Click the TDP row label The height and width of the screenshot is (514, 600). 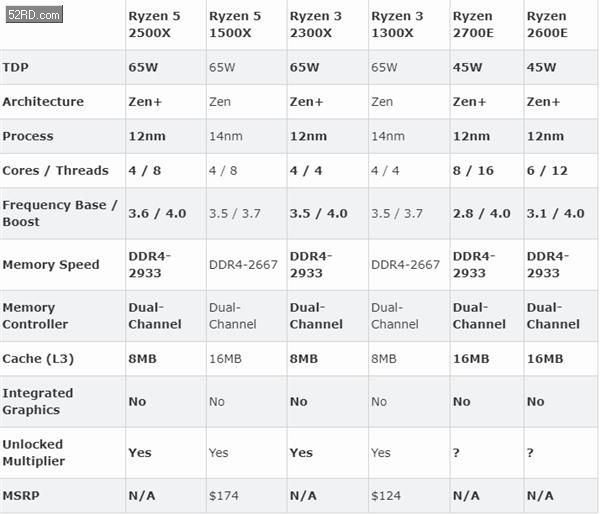(16, 67)
